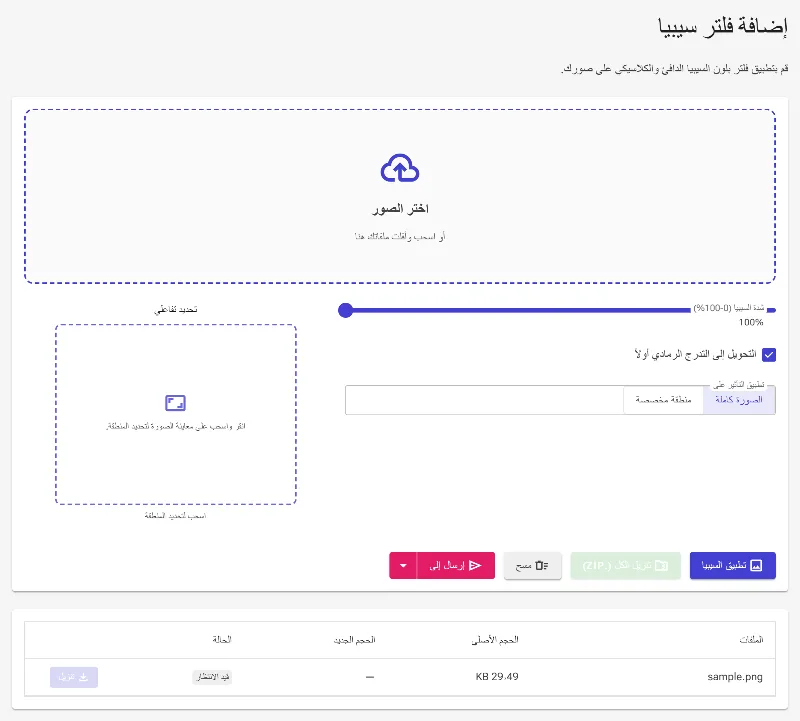Click the image icon on apply sepia button
800x721 pixels.
point(756,565)
